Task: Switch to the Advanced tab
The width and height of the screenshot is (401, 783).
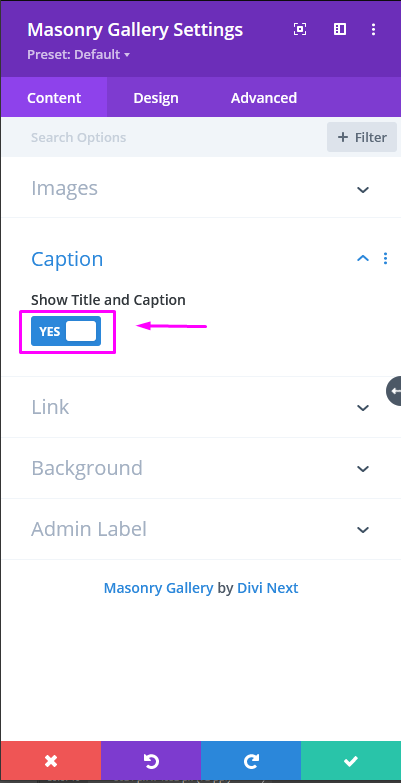Action: point(264,97)
